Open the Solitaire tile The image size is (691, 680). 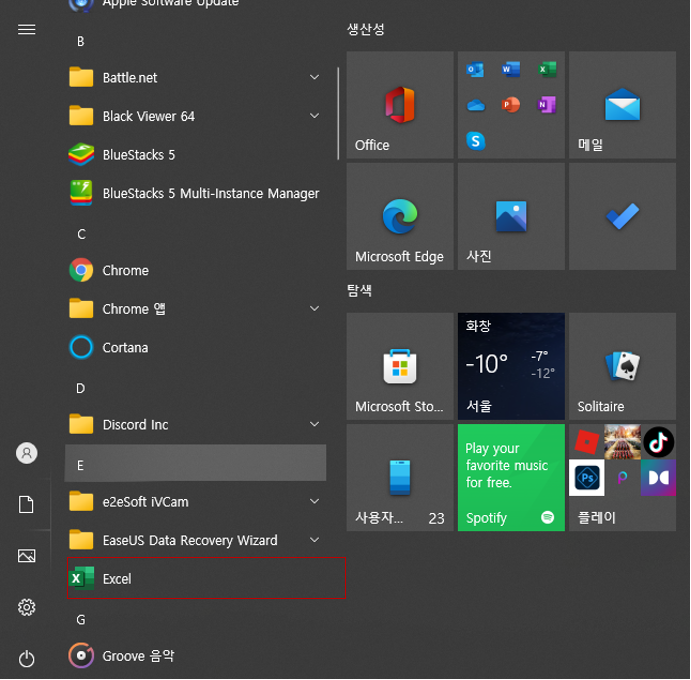point(622,366)
